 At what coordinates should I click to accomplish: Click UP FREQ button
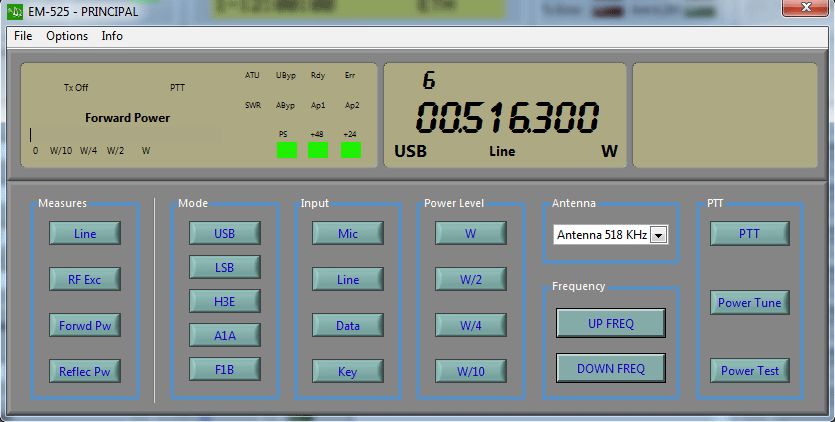611,323
